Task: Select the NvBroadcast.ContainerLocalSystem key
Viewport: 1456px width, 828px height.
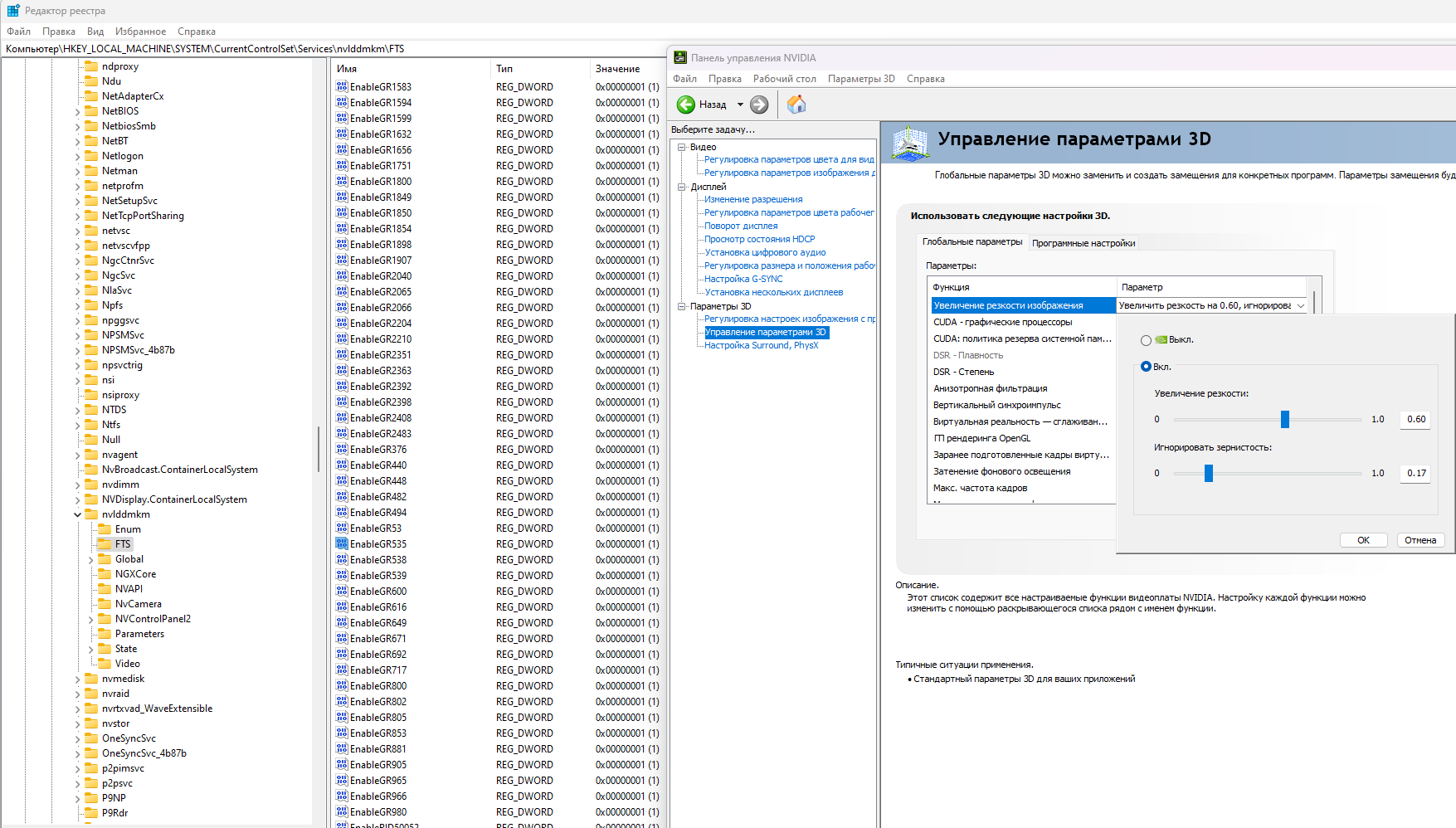Action: pyautogui.click(x=179, y=470)
